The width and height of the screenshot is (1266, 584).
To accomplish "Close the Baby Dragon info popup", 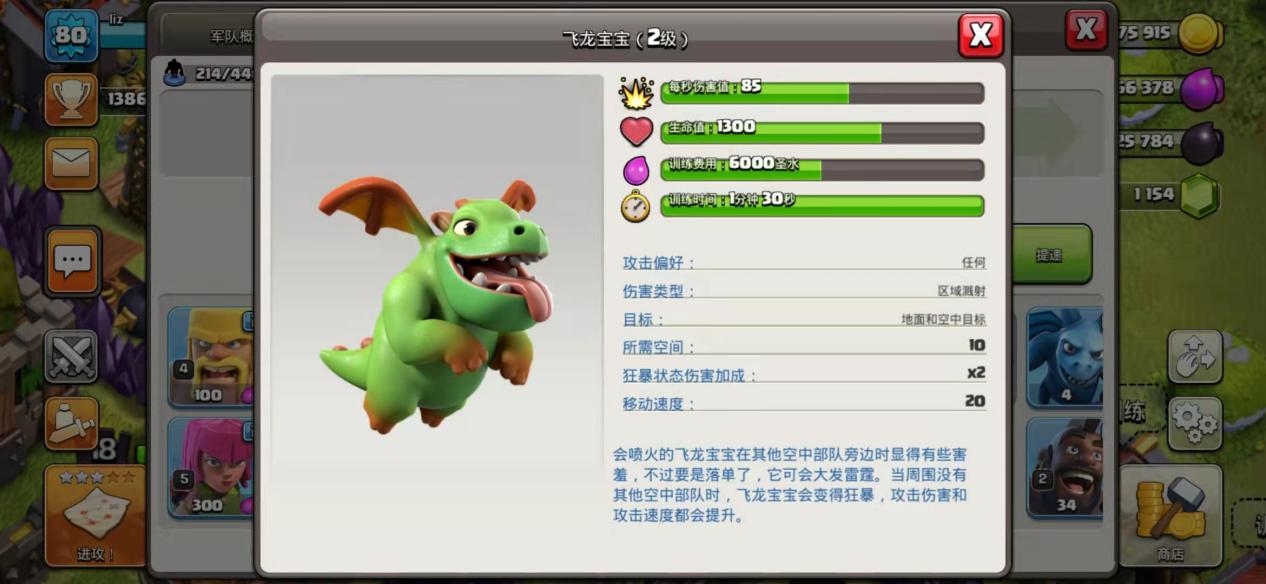I will point(980,35).
